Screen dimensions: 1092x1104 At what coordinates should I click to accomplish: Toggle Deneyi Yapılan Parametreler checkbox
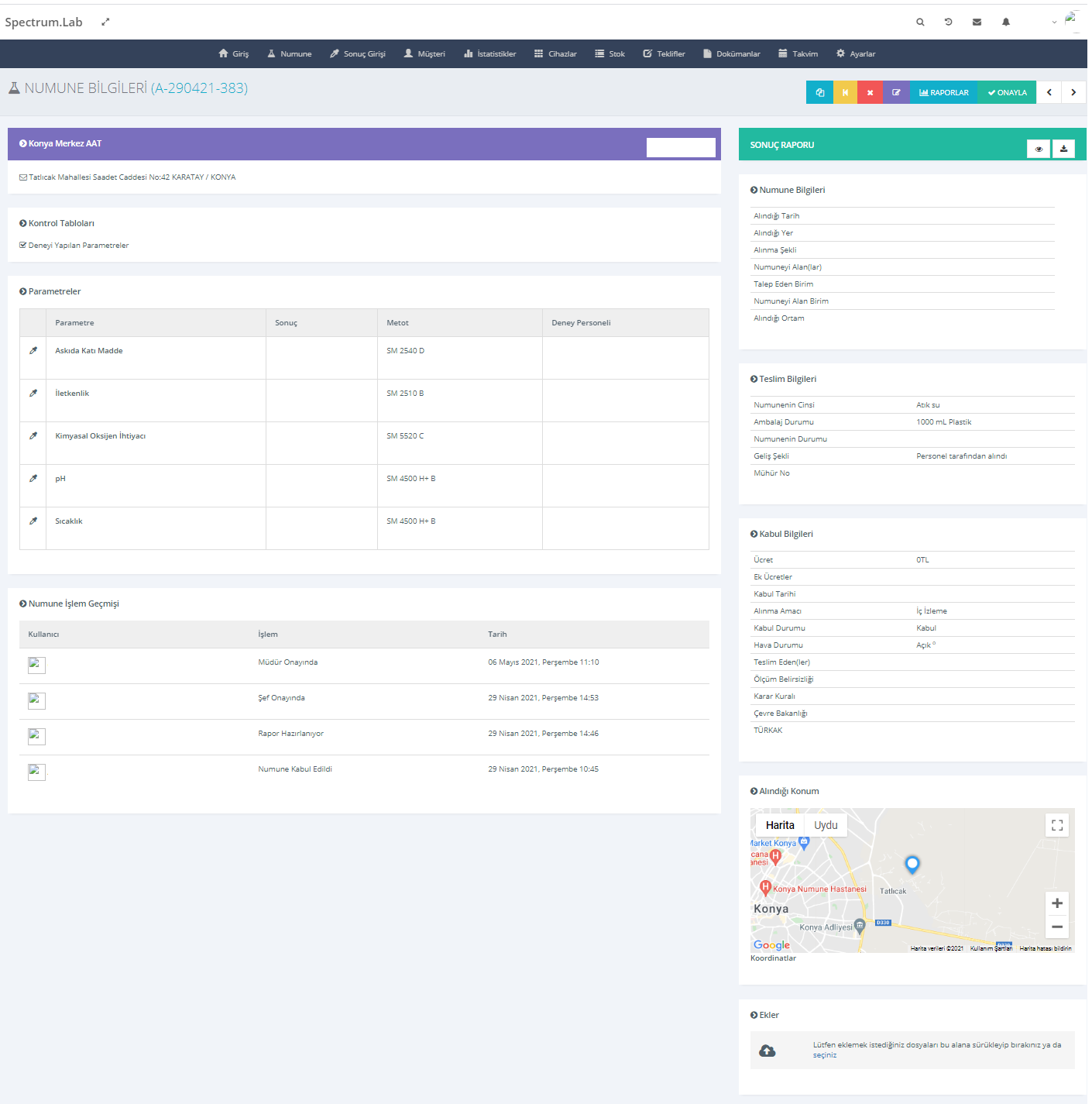point(23,246)
